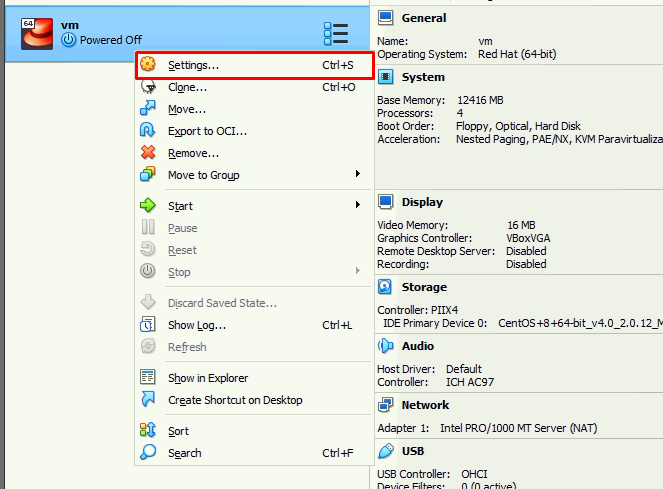Expand the Stop submenu arrow
Viewport: 663px width, 489px height.
click(358, 271)
